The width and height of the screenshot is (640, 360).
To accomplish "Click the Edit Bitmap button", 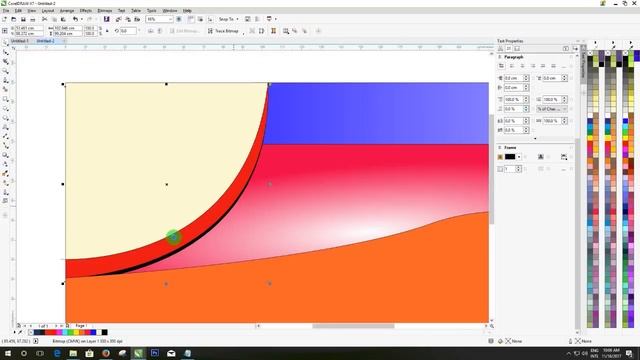I will (184, 31).
